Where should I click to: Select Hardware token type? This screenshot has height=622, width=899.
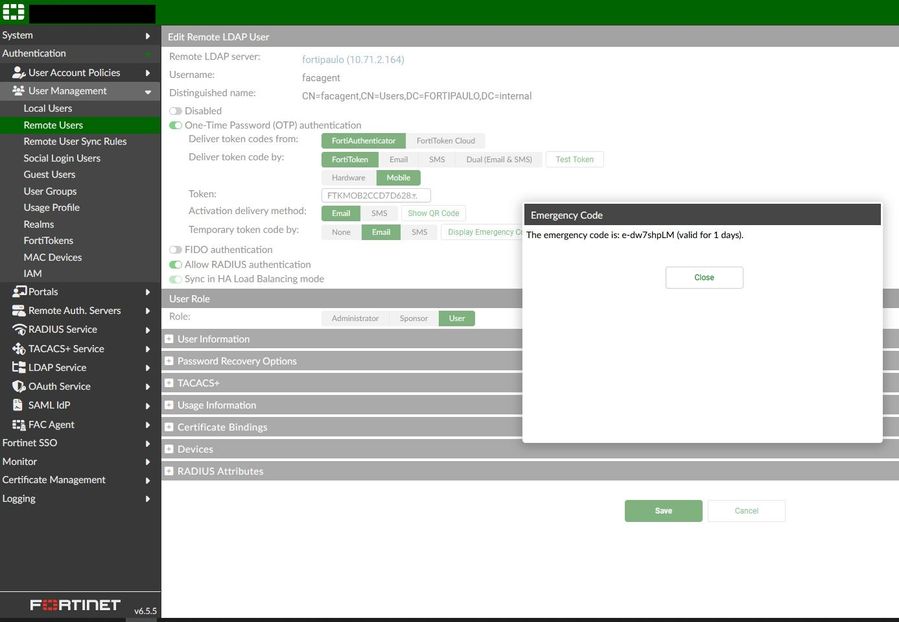pyautogui.click(x=349, y=178)
